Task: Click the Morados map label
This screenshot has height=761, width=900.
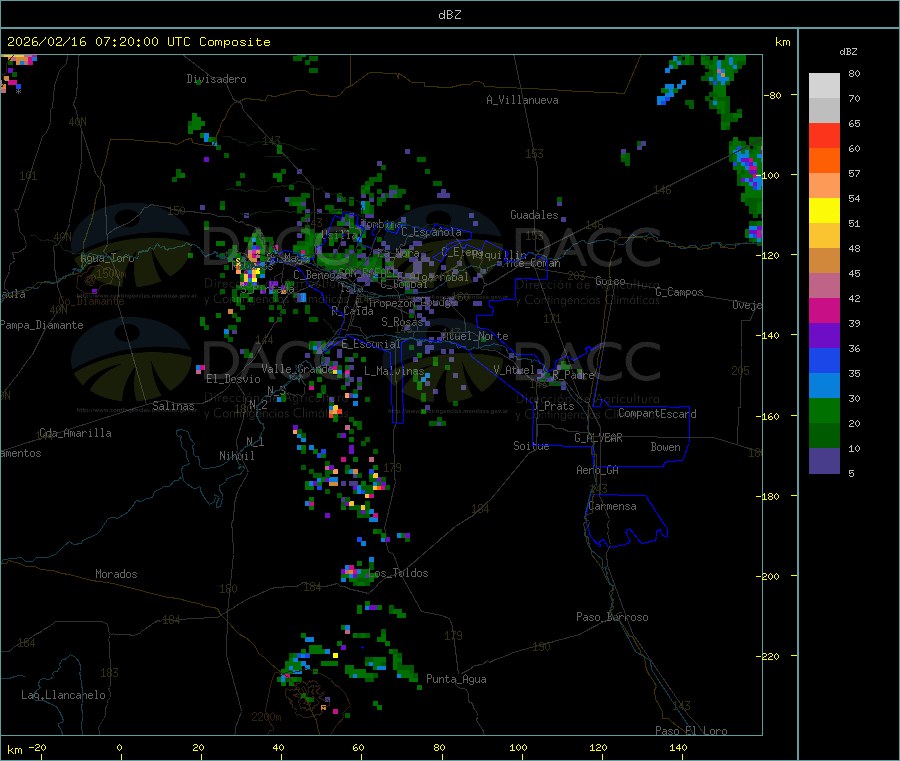Action: point(116,574)
